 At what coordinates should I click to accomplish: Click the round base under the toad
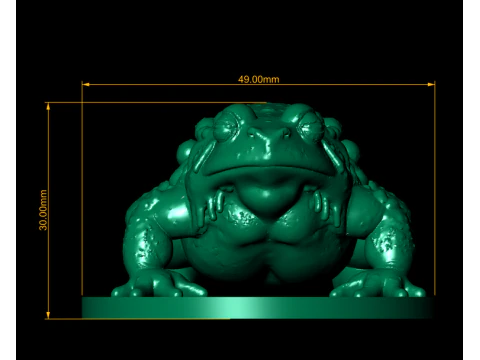click(258, 308)
